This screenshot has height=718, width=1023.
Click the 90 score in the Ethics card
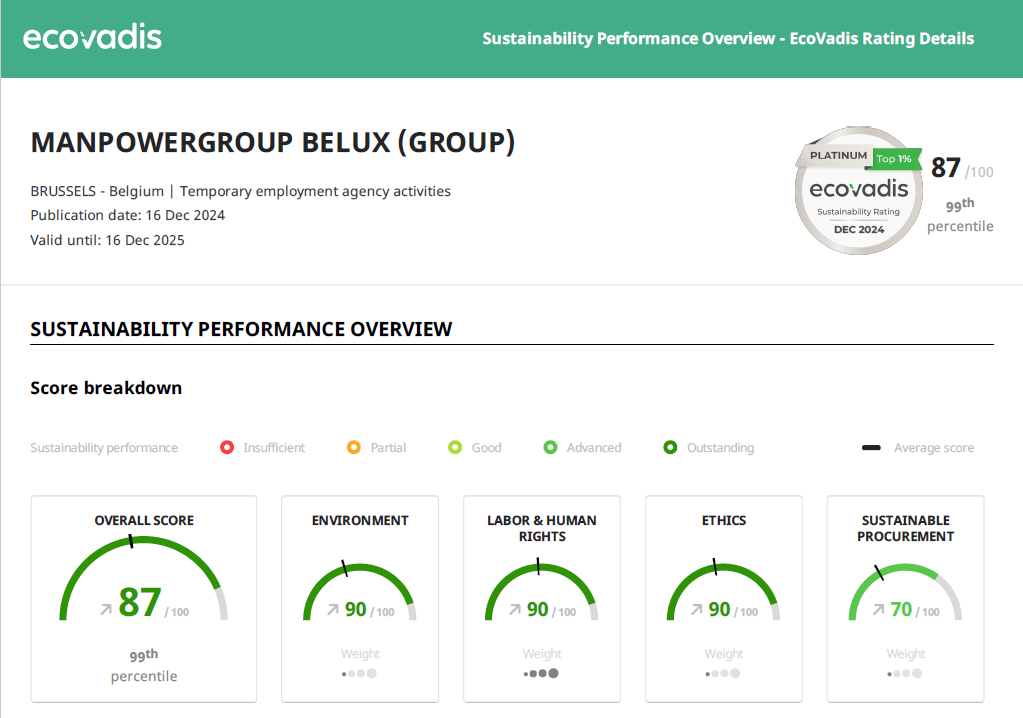pos(720,609)
